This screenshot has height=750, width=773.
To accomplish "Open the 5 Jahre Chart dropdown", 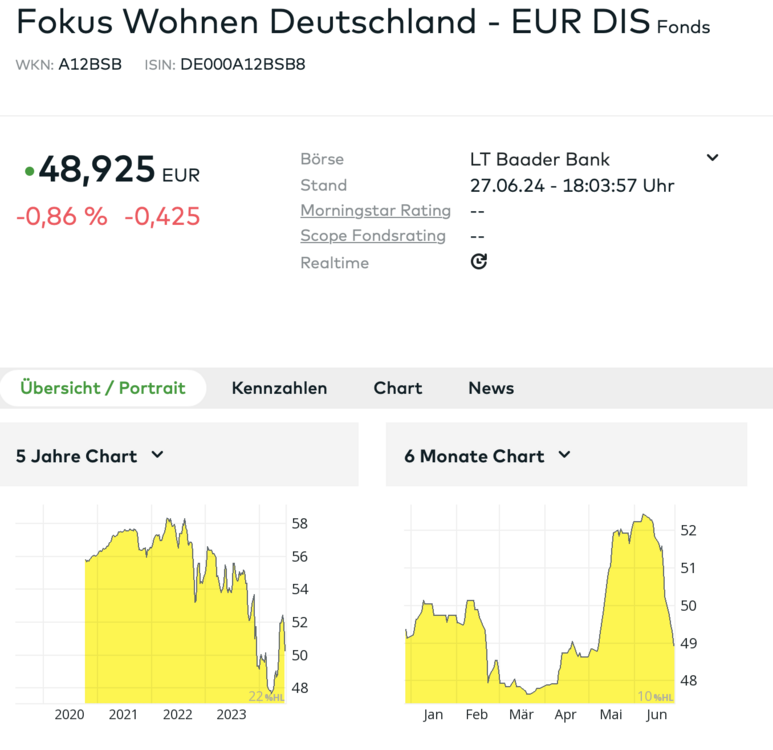I will point(157,455).
